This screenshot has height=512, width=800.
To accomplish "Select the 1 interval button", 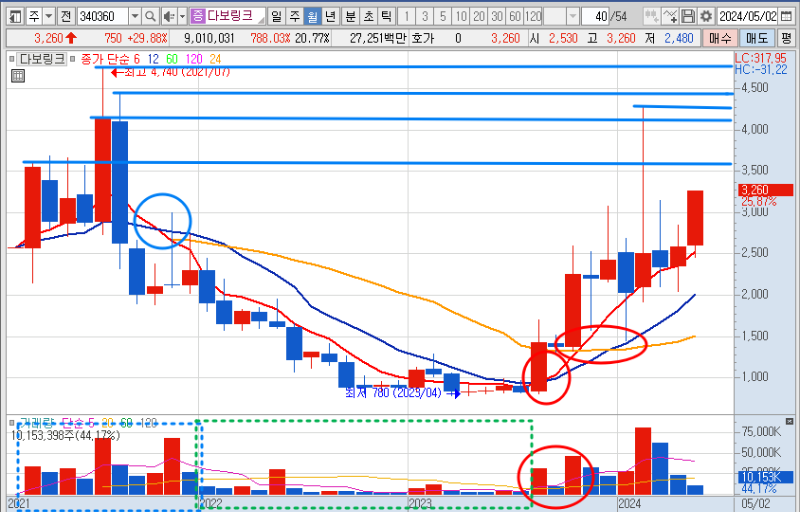I will pos(407,17).
